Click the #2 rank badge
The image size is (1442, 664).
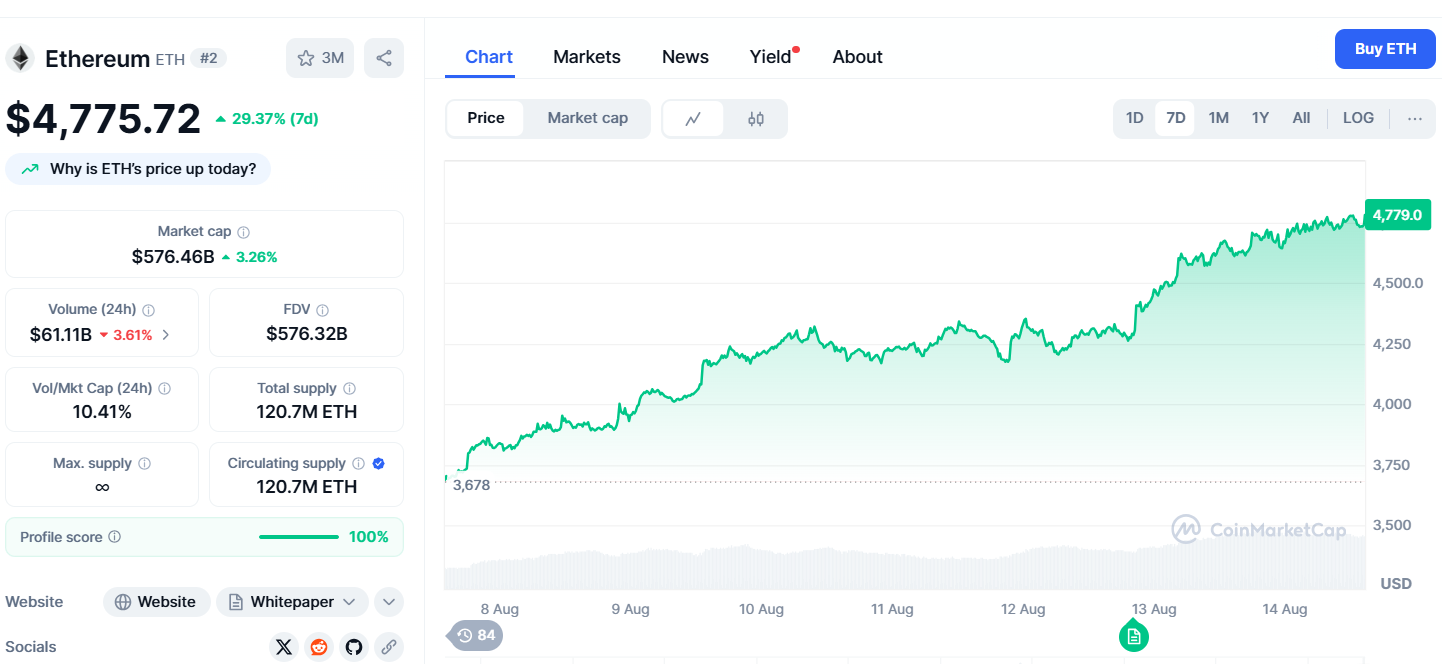(x=208, y=58)
